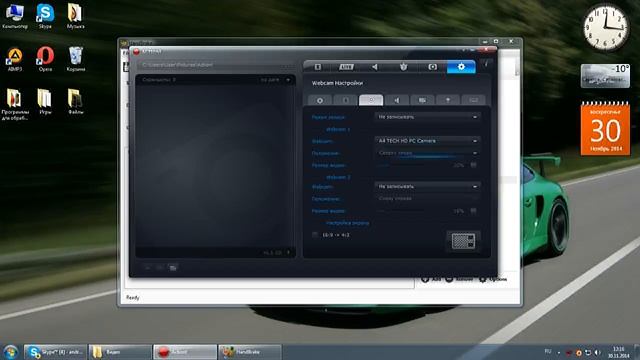Click the free disk space arrow under the list
640x360 pixels.
tap(288, 253)
